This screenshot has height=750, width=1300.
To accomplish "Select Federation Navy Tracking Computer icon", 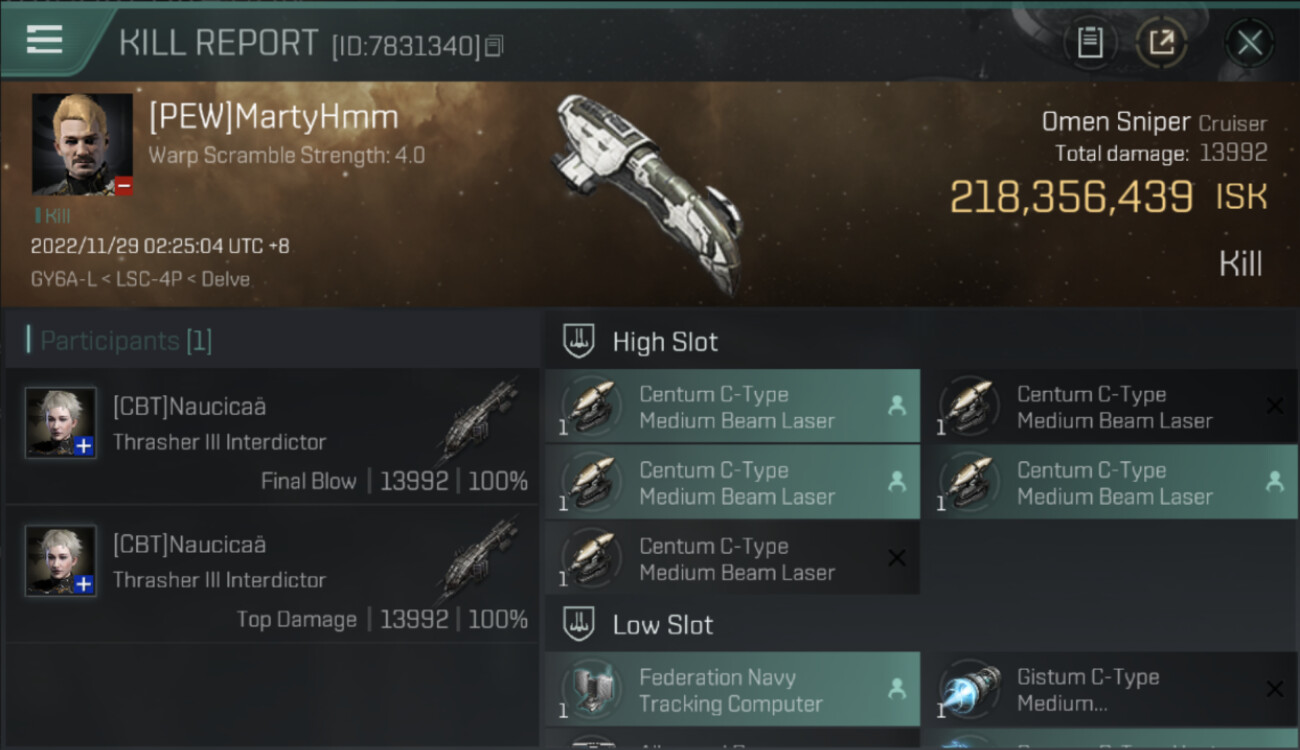I will pyautogui.click(x=590, y=689).
